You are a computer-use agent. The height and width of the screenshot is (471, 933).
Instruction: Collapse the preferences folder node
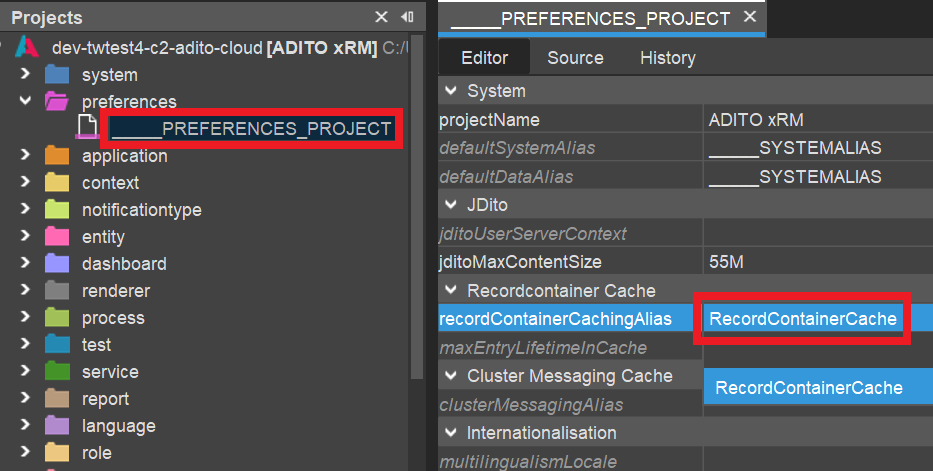coord(26,101)
